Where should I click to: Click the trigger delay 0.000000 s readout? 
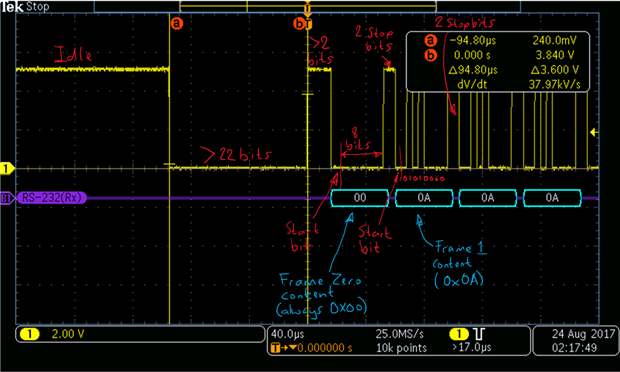(x=324, y=348)
